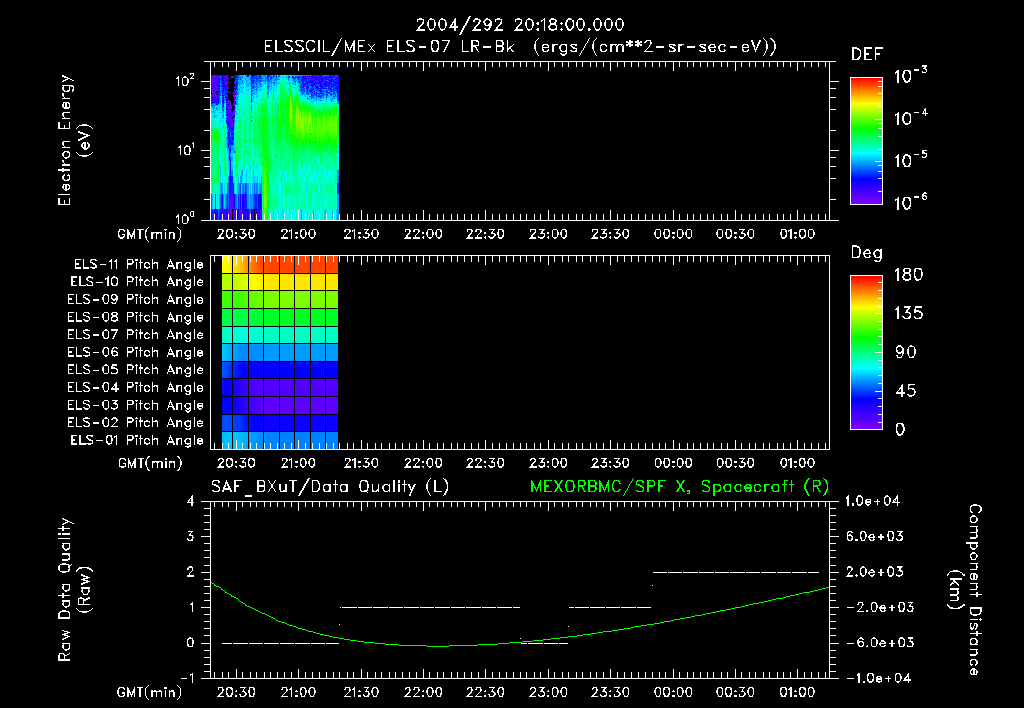Click inside the electron energy spectrogram data
The height and width of the screenshot is (708, 1024).
click(x=274, y=147)
